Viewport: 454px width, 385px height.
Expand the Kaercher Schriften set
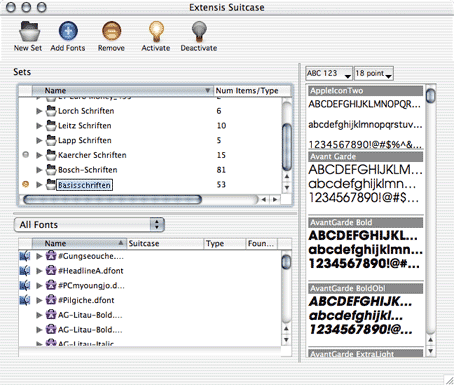39,155
